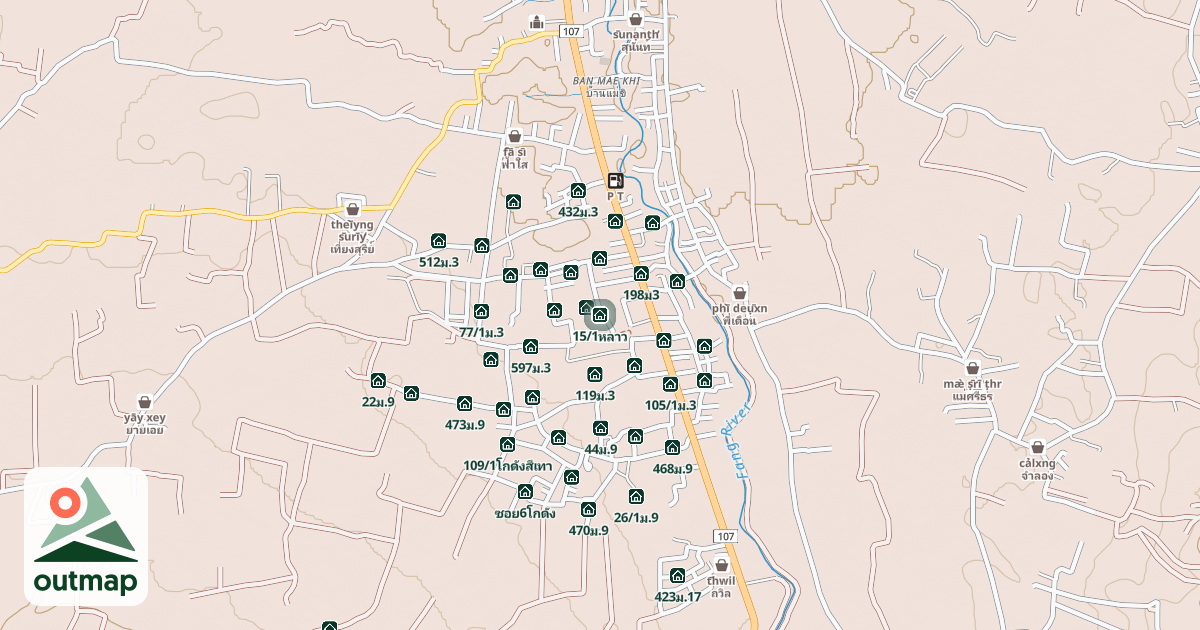1200x630 pixels.
Task: Click the Fang River label
Action: tap(742, 441)
